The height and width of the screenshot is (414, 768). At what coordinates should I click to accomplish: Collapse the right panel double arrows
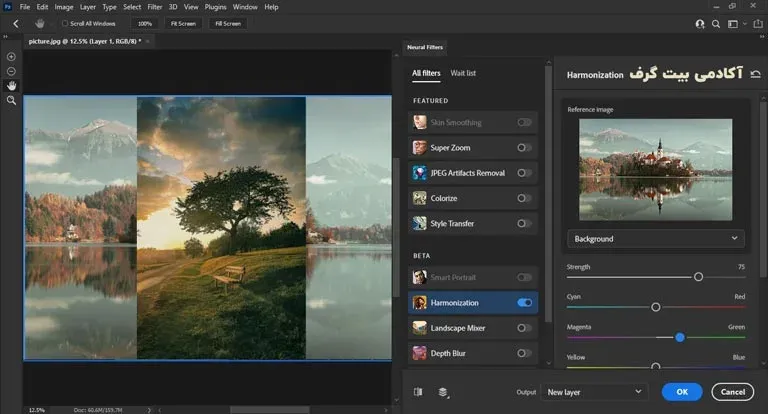762,36
